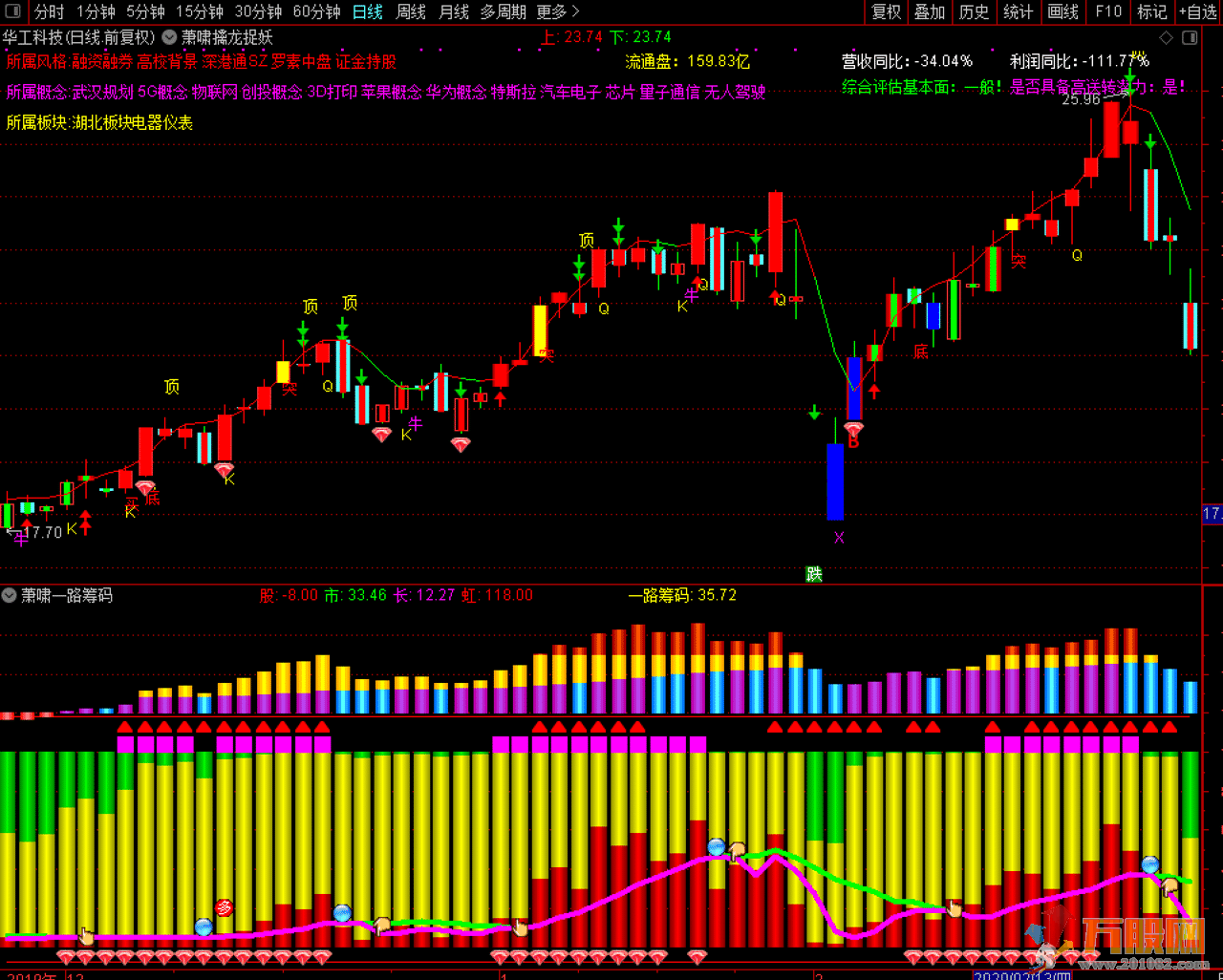
Task: Open the 萧啸一路筹码 indicator dropdown arrow
Action: 9,595
